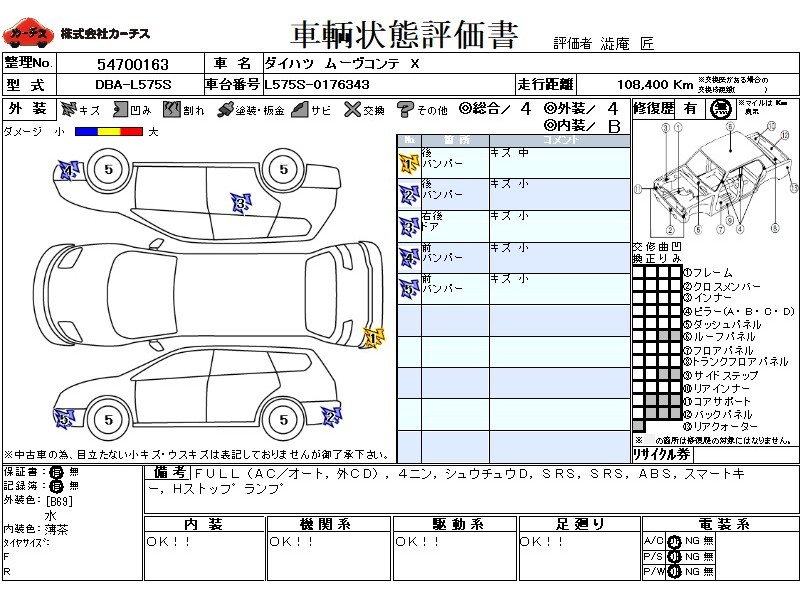
Task: Select the 割れ crack legend icon
Action: pyautogui.click(x=172, y=109)
